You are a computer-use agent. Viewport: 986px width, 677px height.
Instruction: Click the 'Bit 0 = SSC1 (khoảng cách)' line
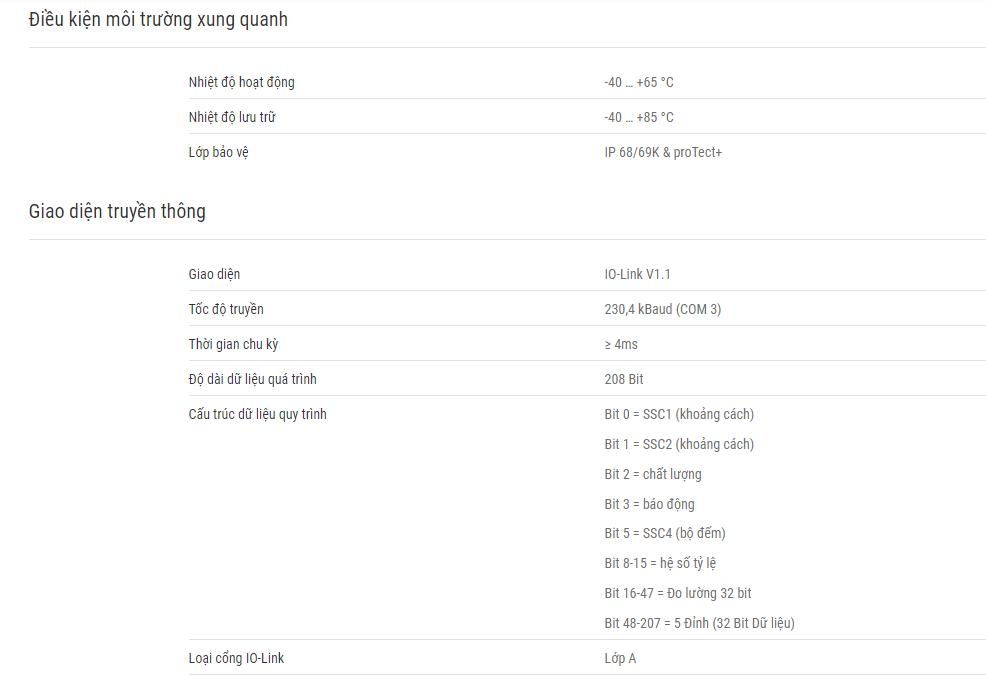click(679, 414)
